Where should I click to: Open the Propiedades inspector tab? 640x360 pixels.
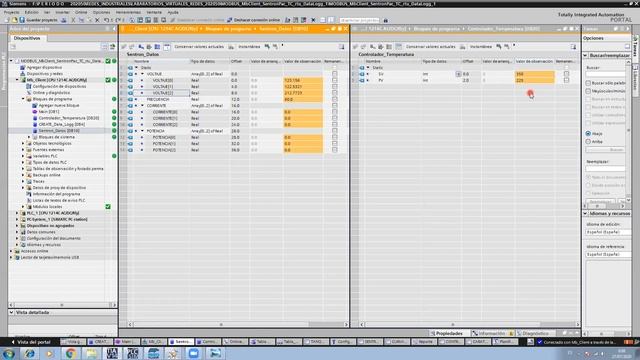click(447, 333)
